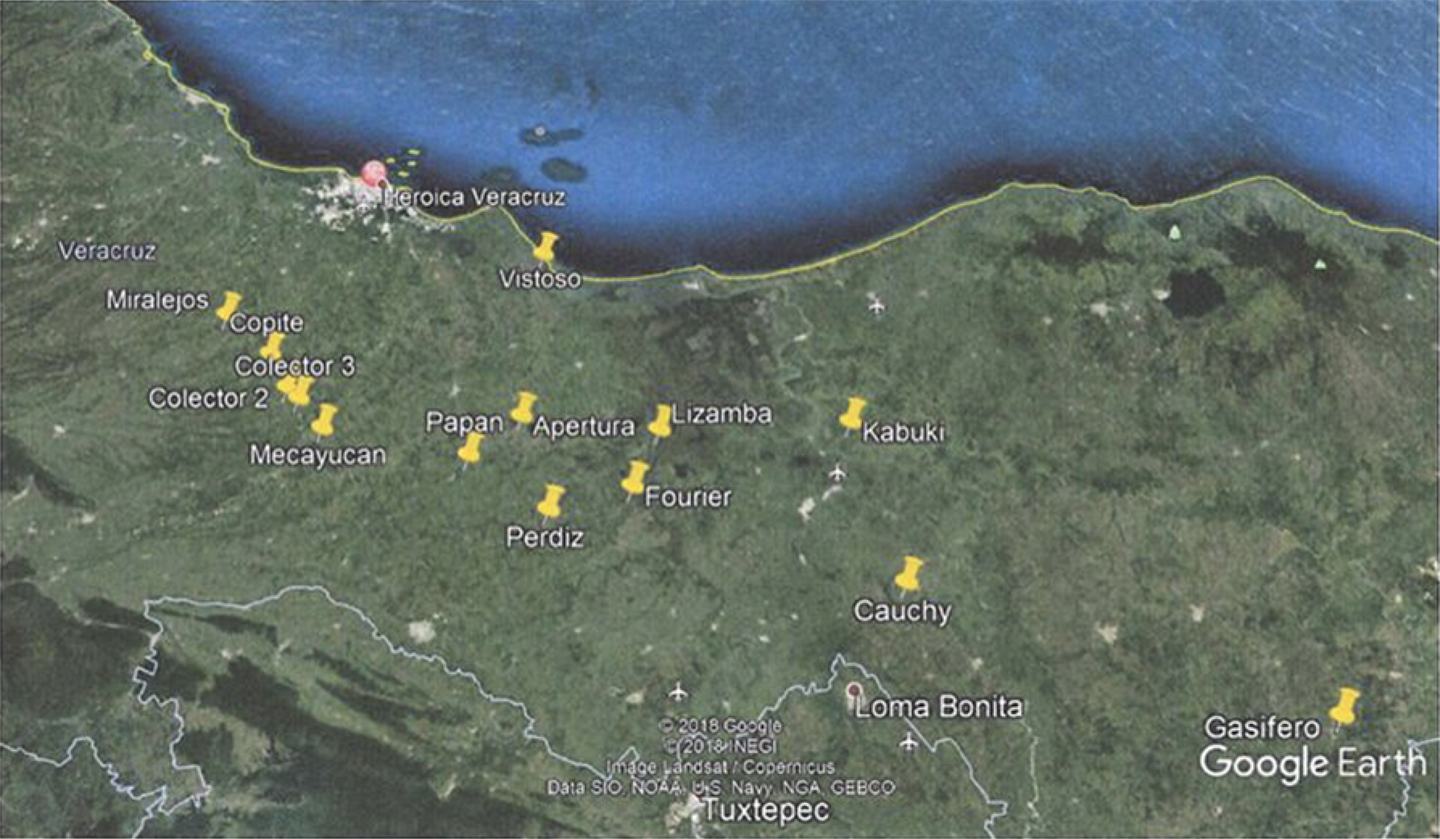
Task: Click the Google Earth logo
Action: [x=1313, y=763]
